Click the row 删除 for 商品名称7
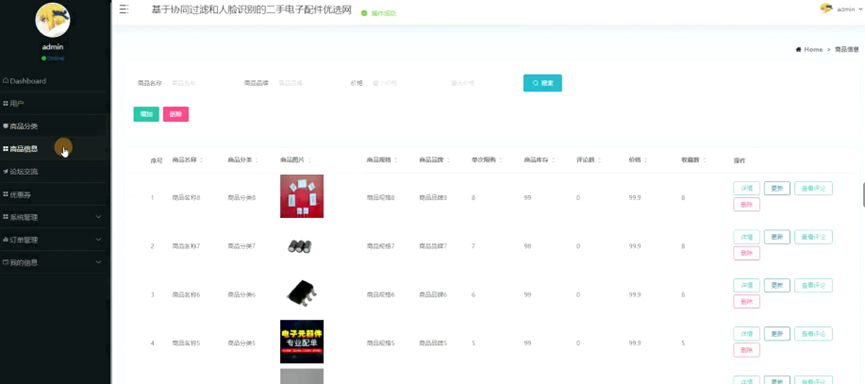865x384 pixels. click(x=746, y=253)
